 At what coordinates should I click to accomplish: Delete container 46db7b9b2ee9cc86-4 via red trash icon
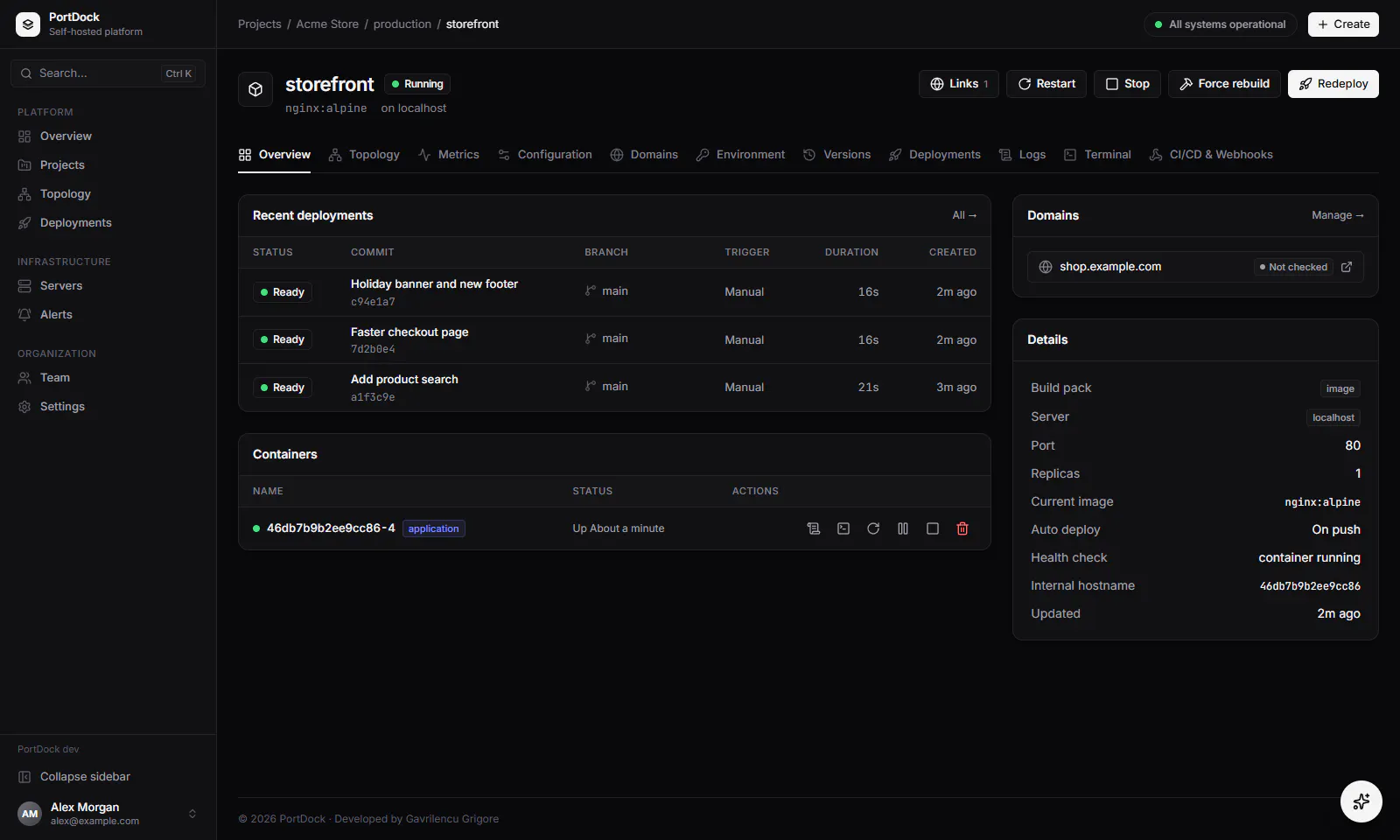coord(962,528)
